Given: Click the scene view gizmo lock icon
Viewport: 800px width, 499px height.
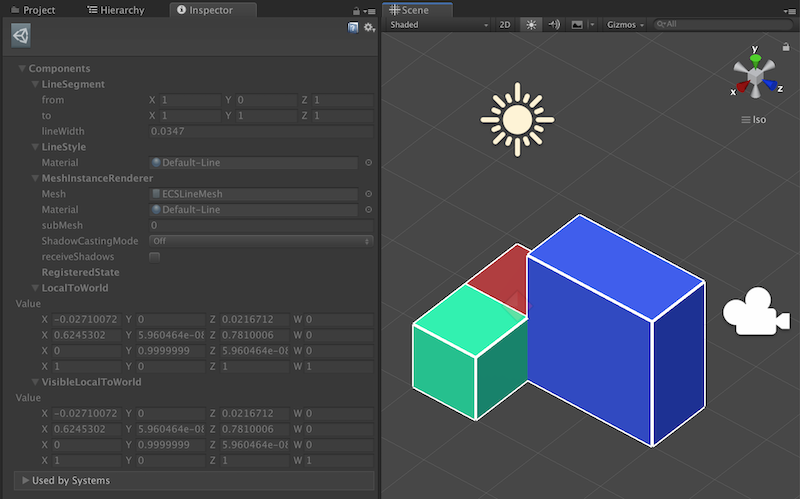Looking at the screenshot, I should pyautogui.click(x=786, y=47).
